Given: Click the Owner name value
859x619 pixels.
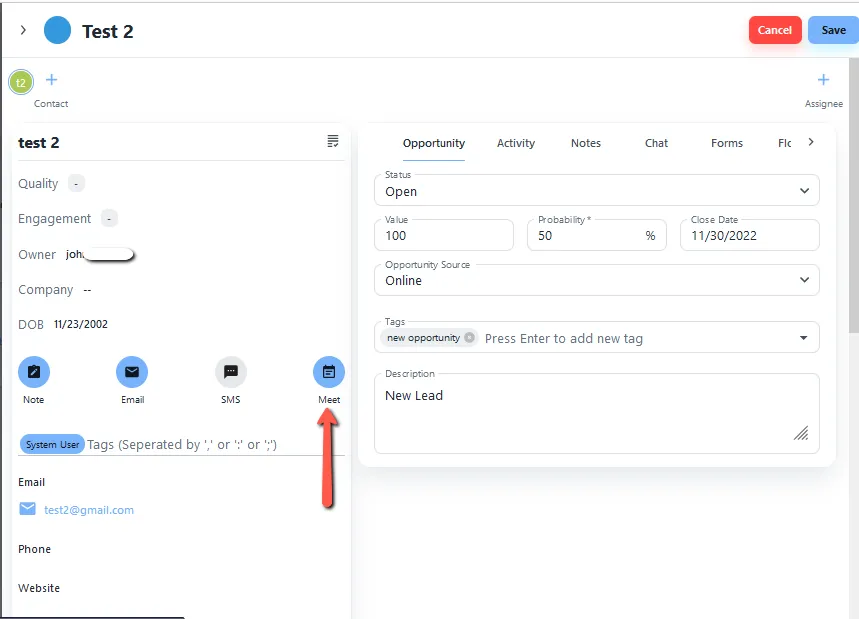Looking at the screenshot, I should coord(100,254).
